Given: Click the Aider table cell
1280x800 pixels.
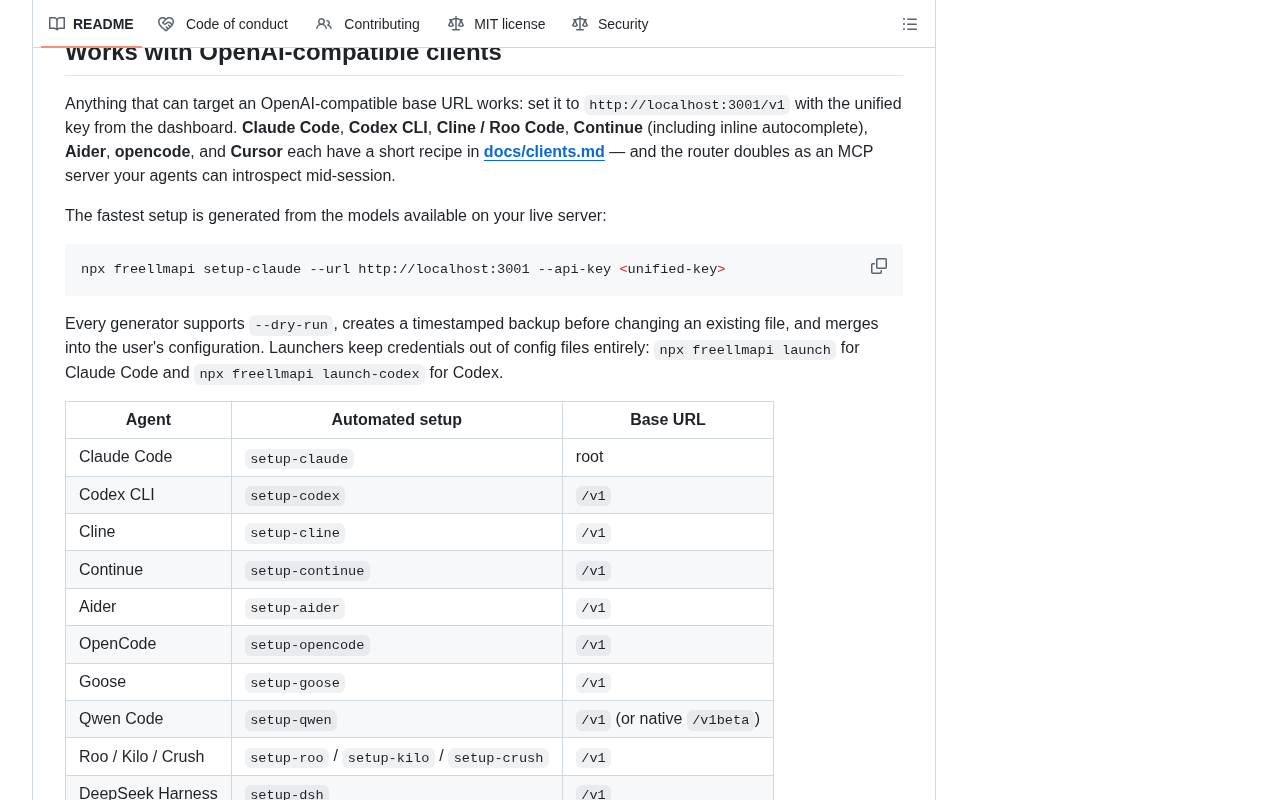Looking at the screenshot, I should point(148,607).
